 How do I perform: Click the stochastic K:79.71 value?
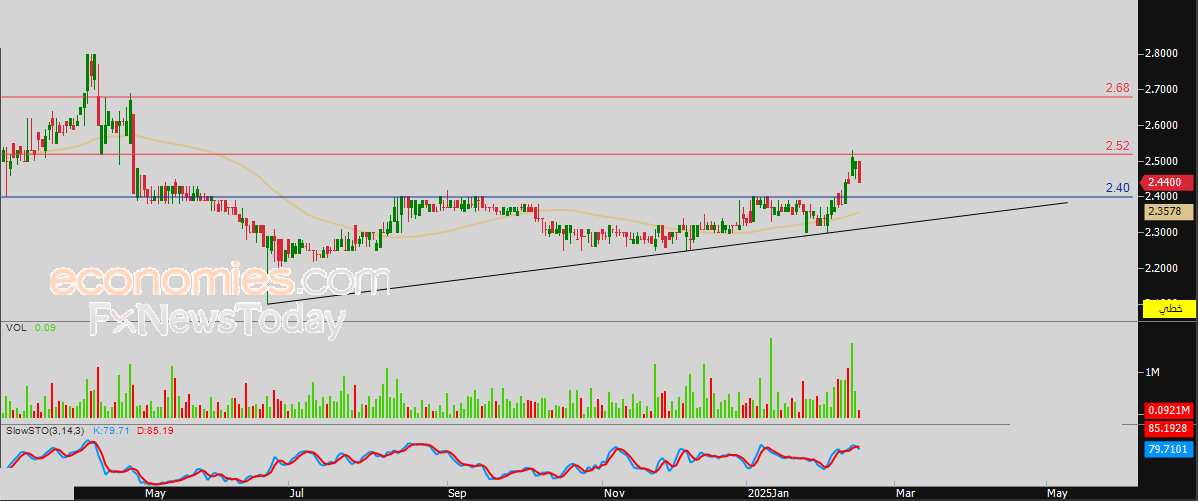coord(112,432)
